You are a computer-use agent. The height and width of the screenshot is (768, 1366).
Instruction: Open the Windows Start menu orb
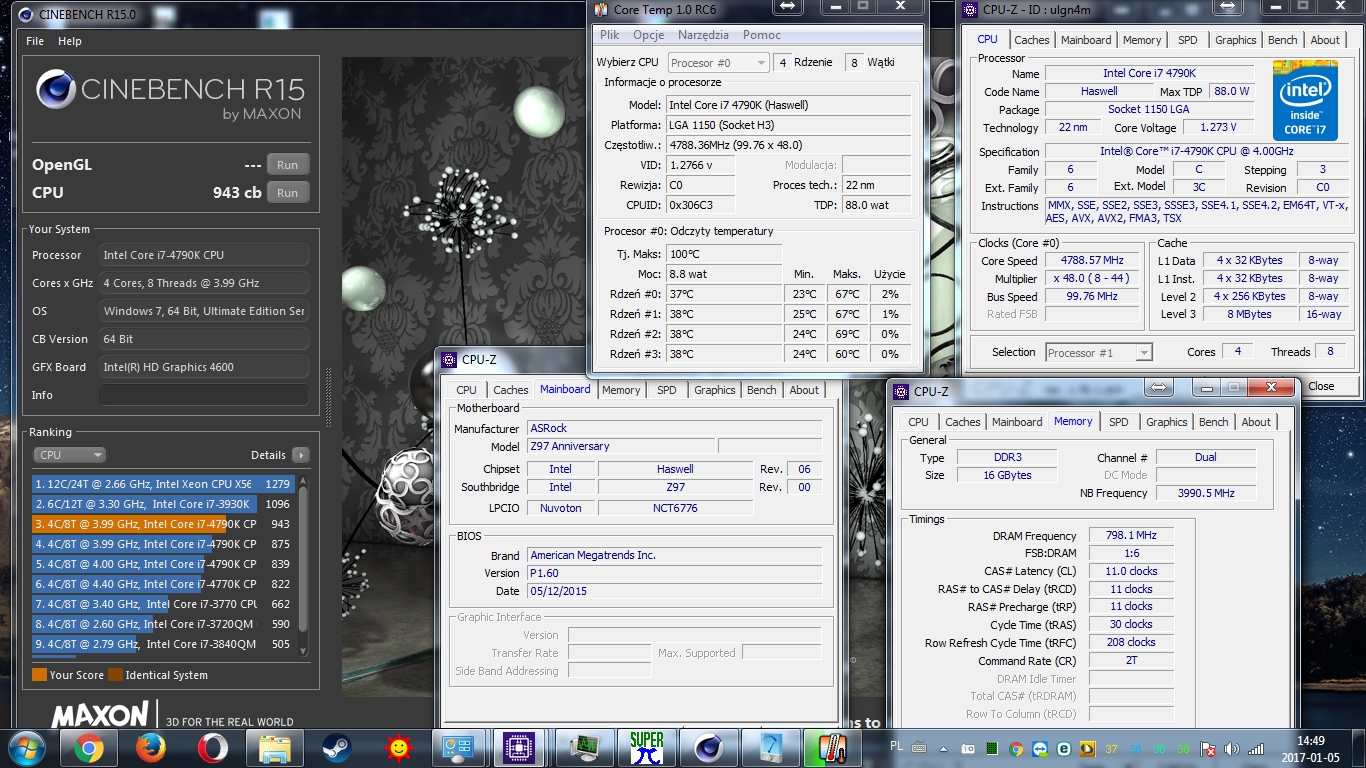(x=25, y=748)
